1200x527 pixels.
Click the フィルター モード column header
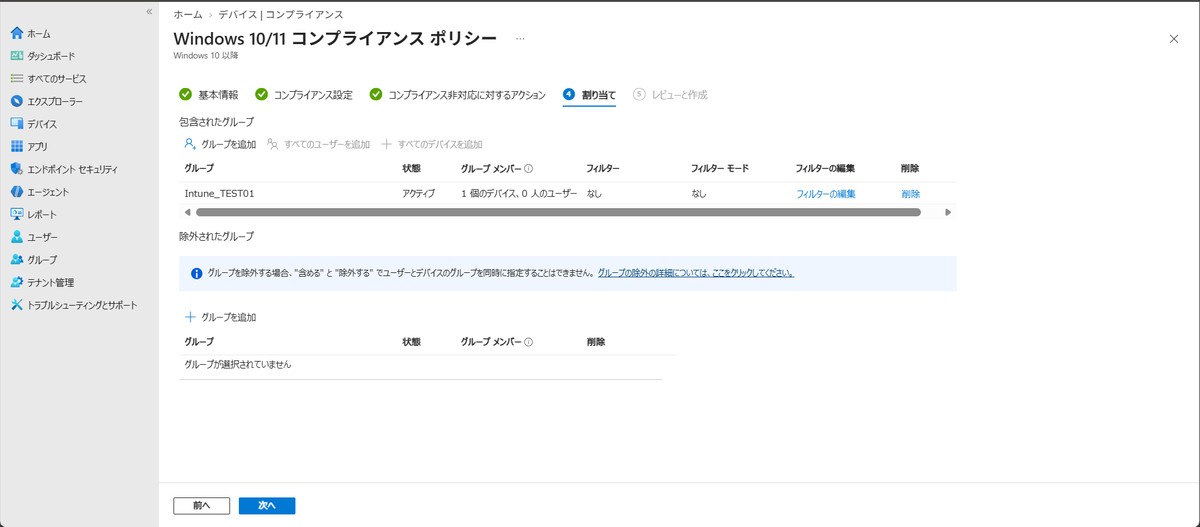click(x=720, y=169)
